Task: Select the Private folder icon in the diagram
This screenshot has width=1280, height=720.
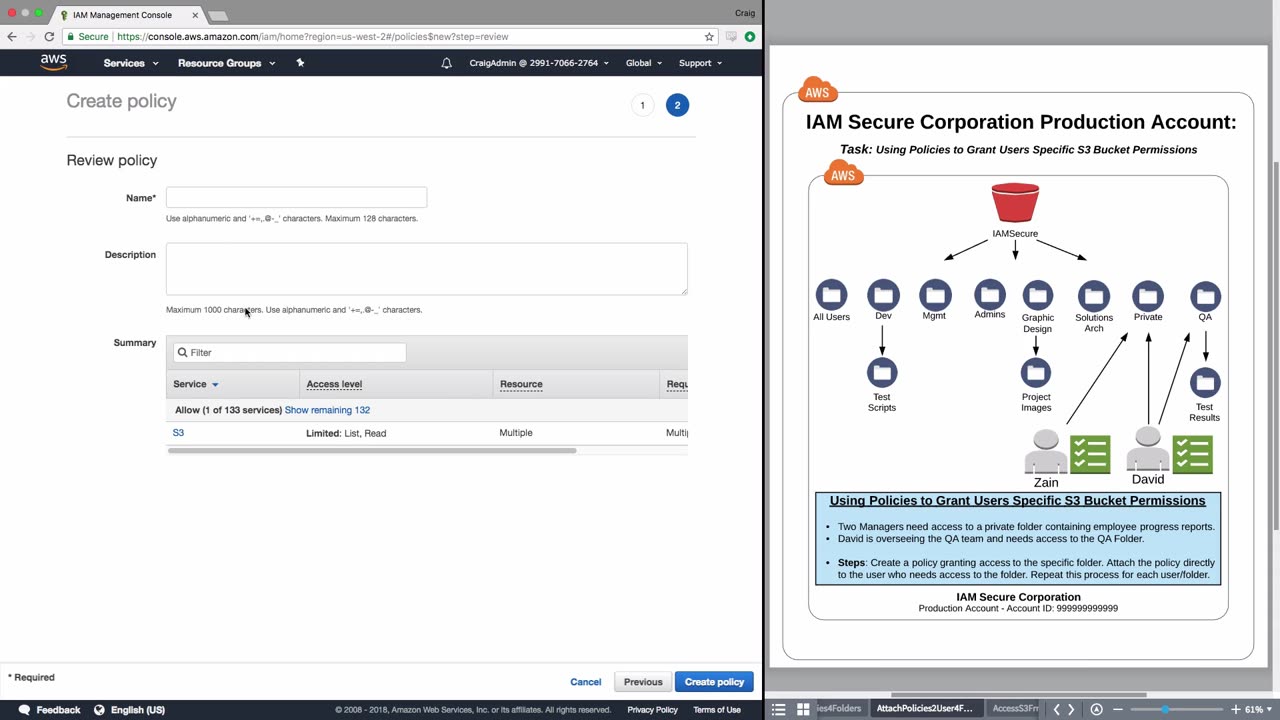Action: click(1148, 296)
